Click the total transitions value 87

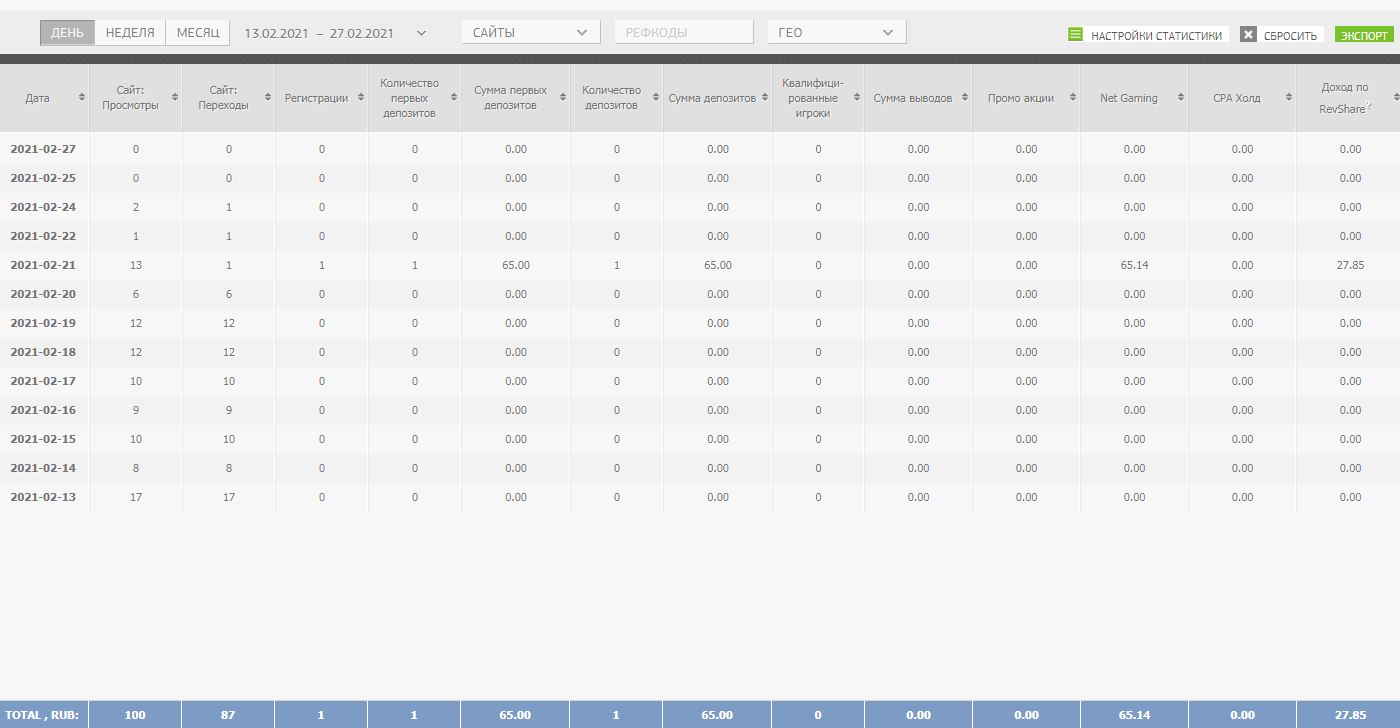(228, 715)
